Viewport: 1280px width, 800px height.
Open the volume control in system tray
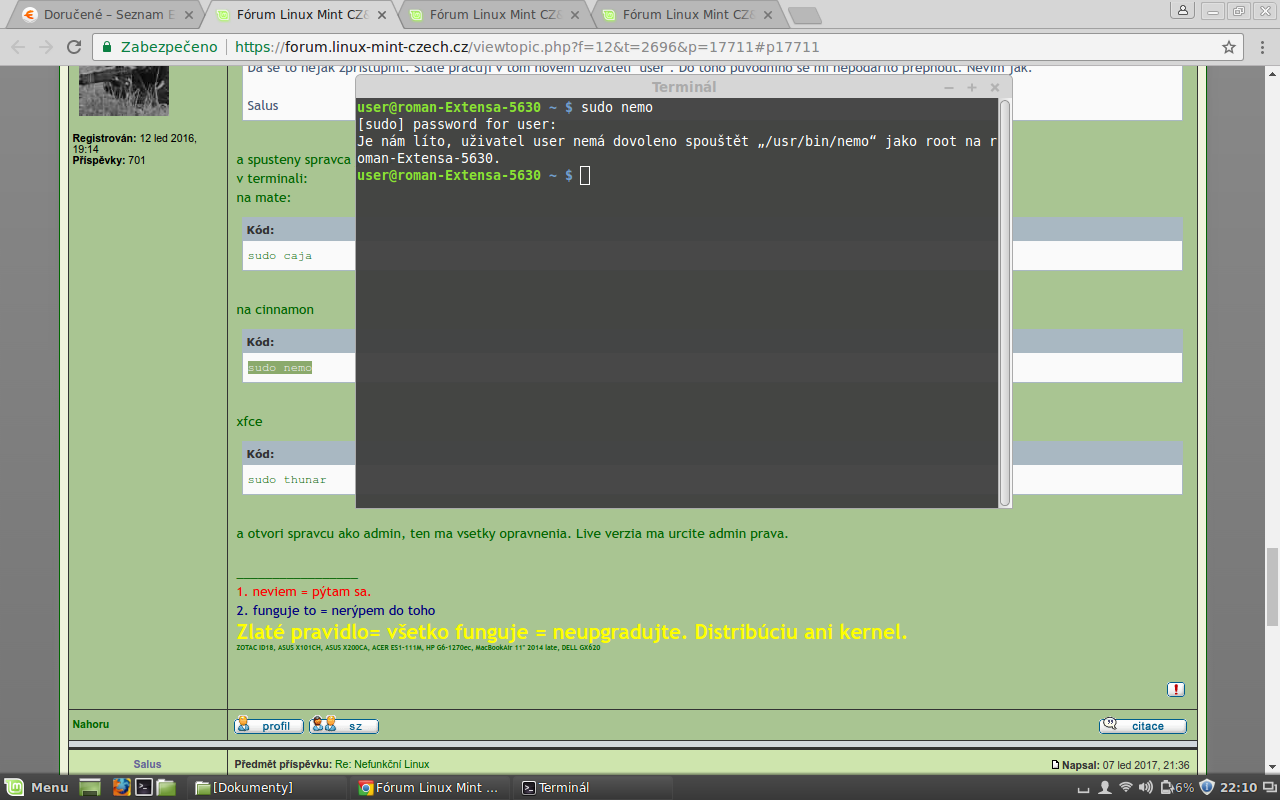pos(1147,787)
